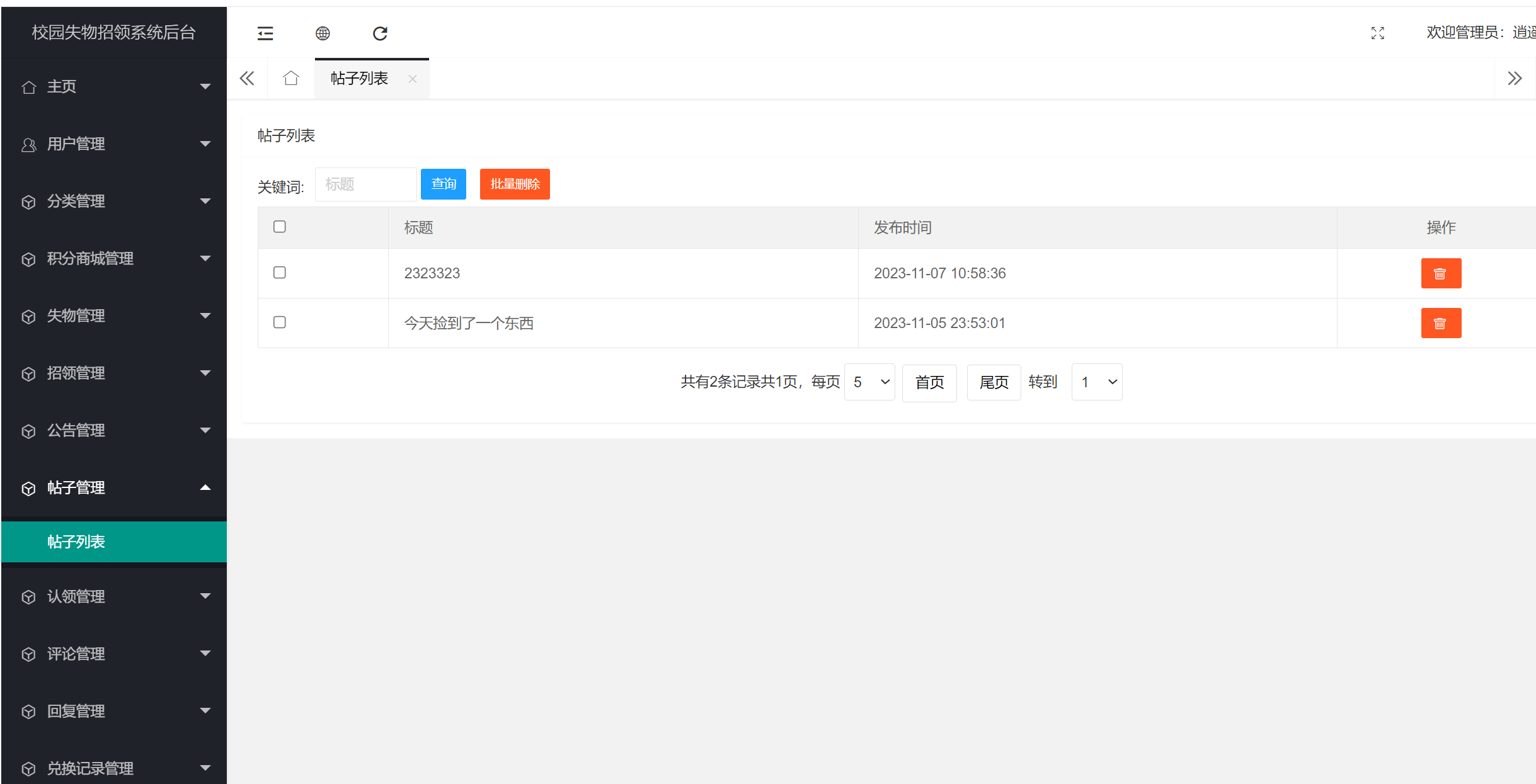Delete the post titled 2323323 using its trash icon
The width and height of the screenshot is (1536, 784).
(x=1441, y=273)
